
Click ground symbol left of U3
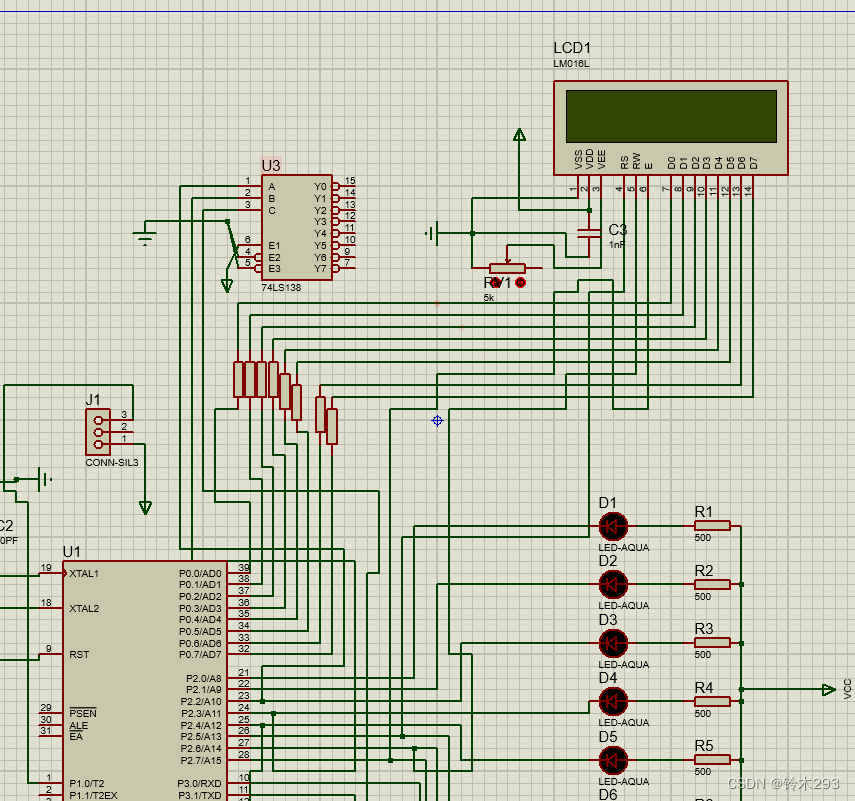[x=144, y=237]
